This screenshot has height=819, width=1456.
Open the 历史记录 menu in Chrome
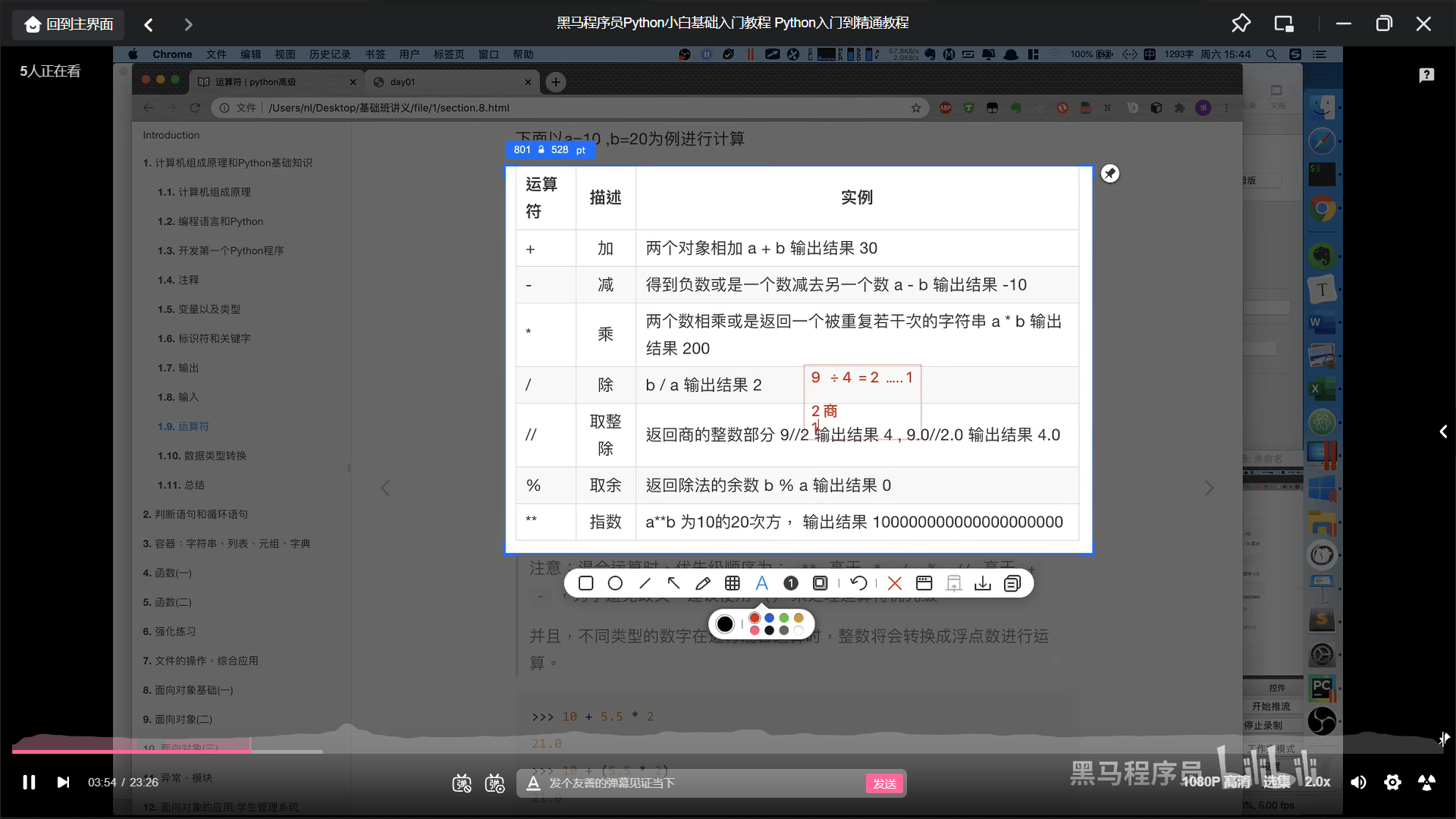click(329, 55)
